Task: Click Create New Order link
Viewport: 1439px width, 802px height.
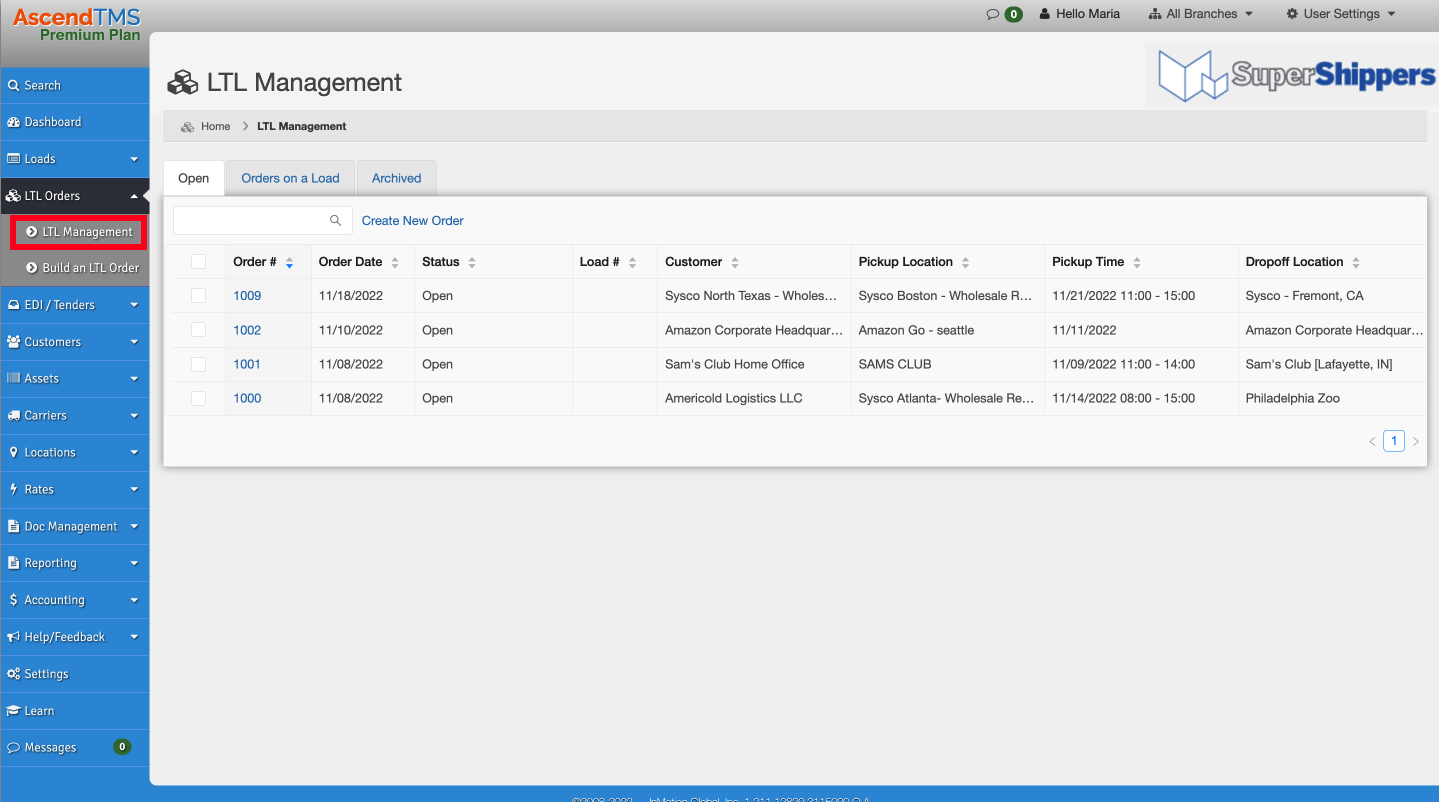Action: [413, 221]
